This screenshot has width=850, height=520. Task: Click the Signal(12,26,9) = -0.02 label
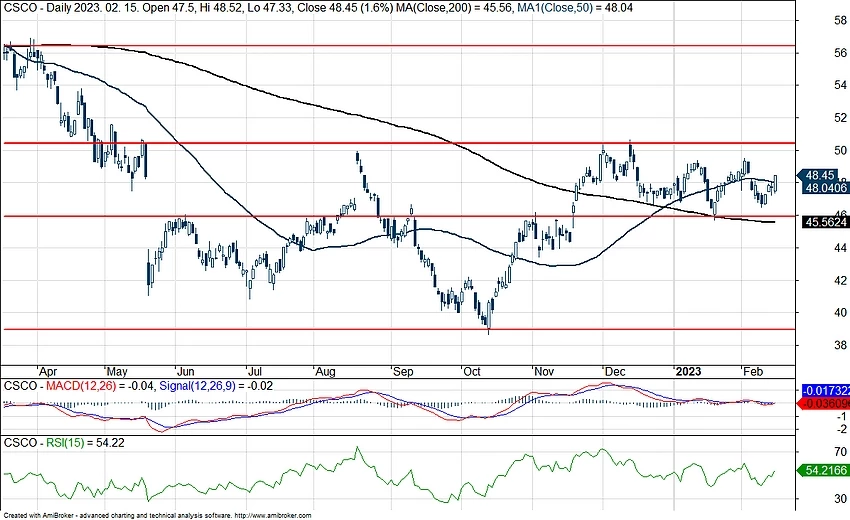(x=216, y=386)
